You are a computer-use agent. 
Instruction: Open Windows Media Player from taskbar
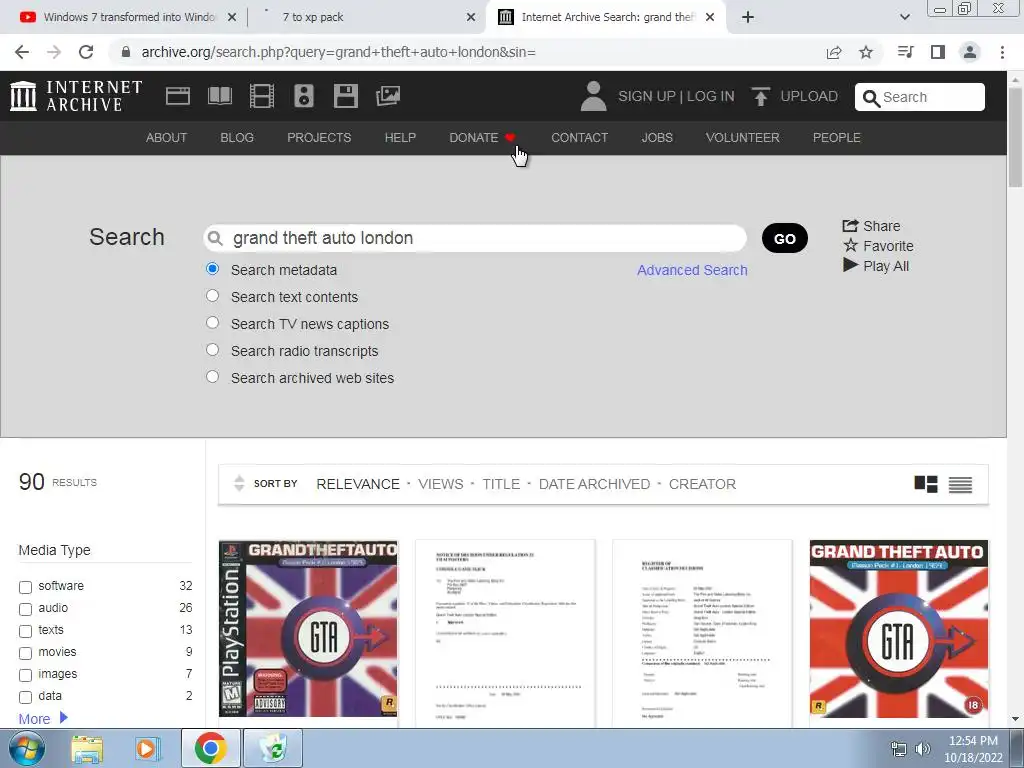(x=147, y=748)
